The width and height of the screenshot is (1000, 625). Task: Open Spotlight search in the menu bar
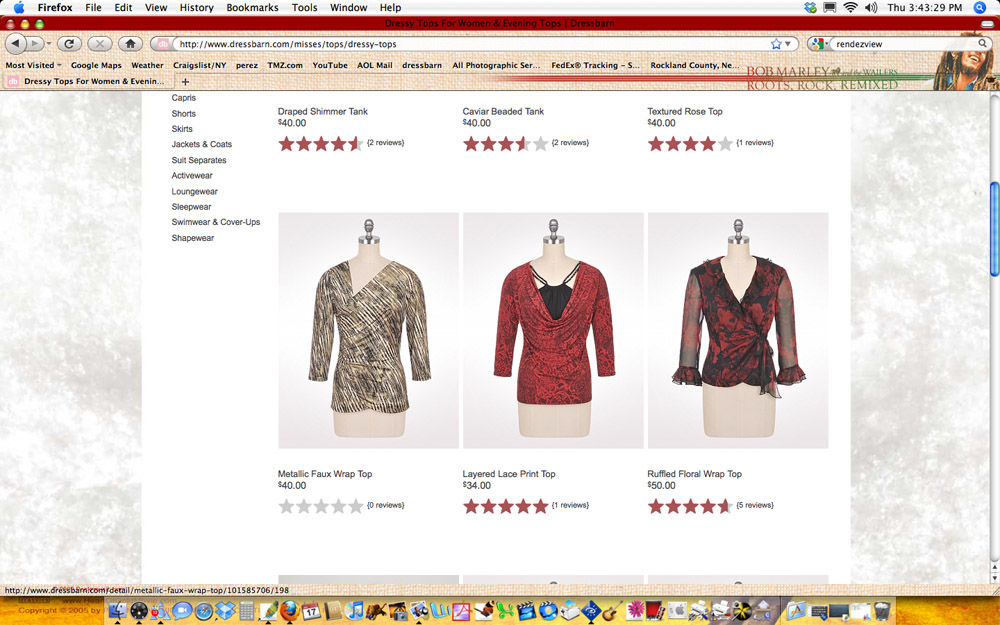click(x=981, y=8)
